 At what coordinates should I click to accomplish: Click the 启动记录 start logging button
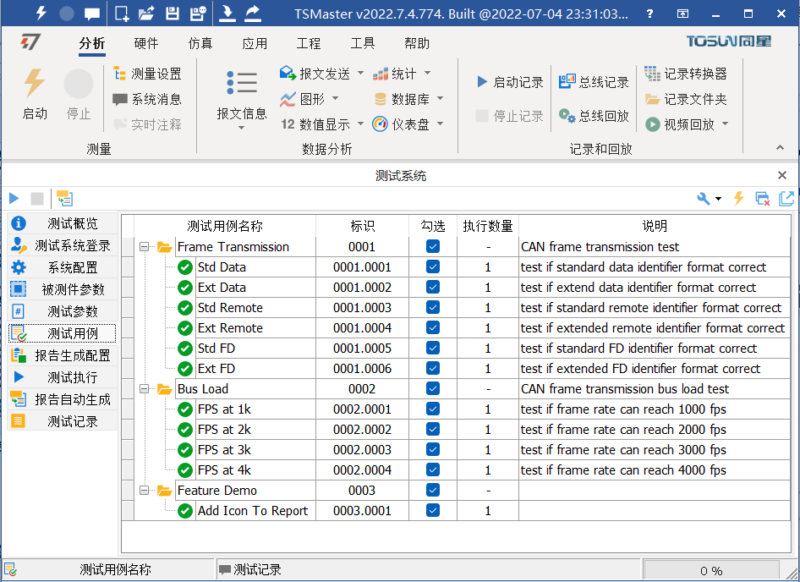pos(510,82)
